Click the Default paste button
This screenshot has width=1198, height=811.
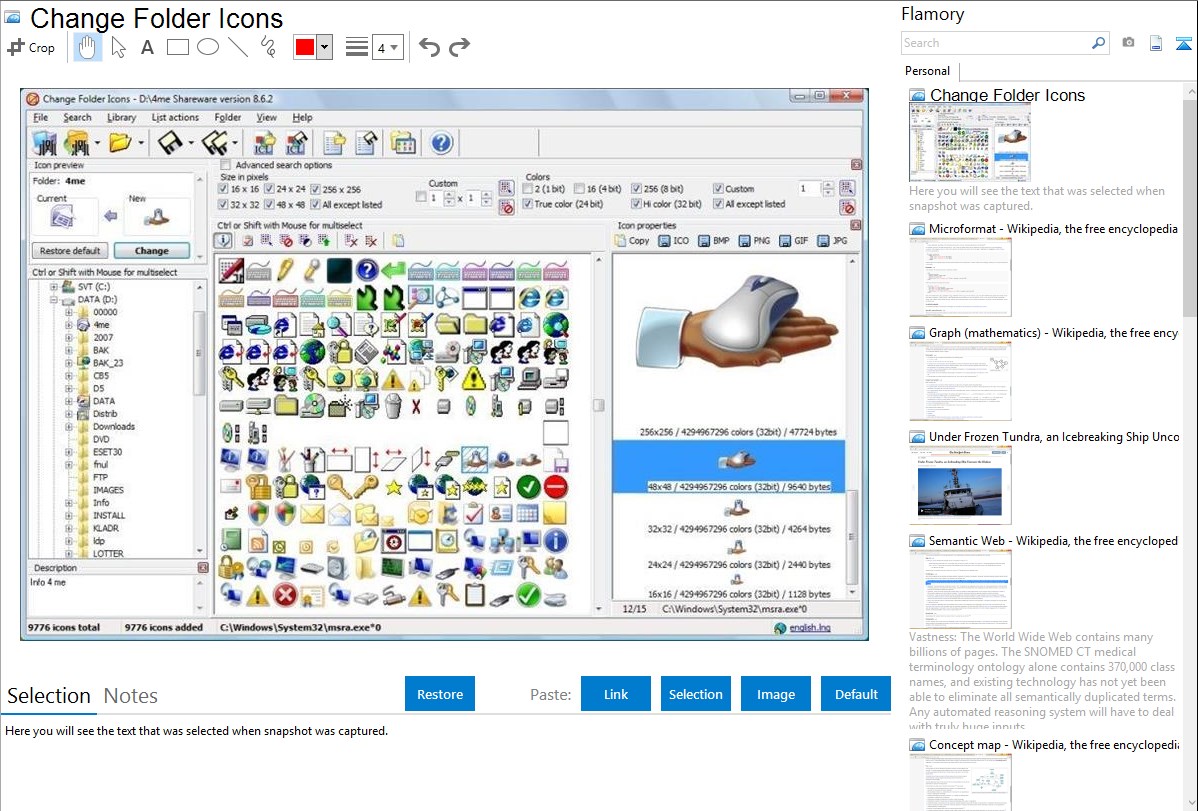[856, 694]
